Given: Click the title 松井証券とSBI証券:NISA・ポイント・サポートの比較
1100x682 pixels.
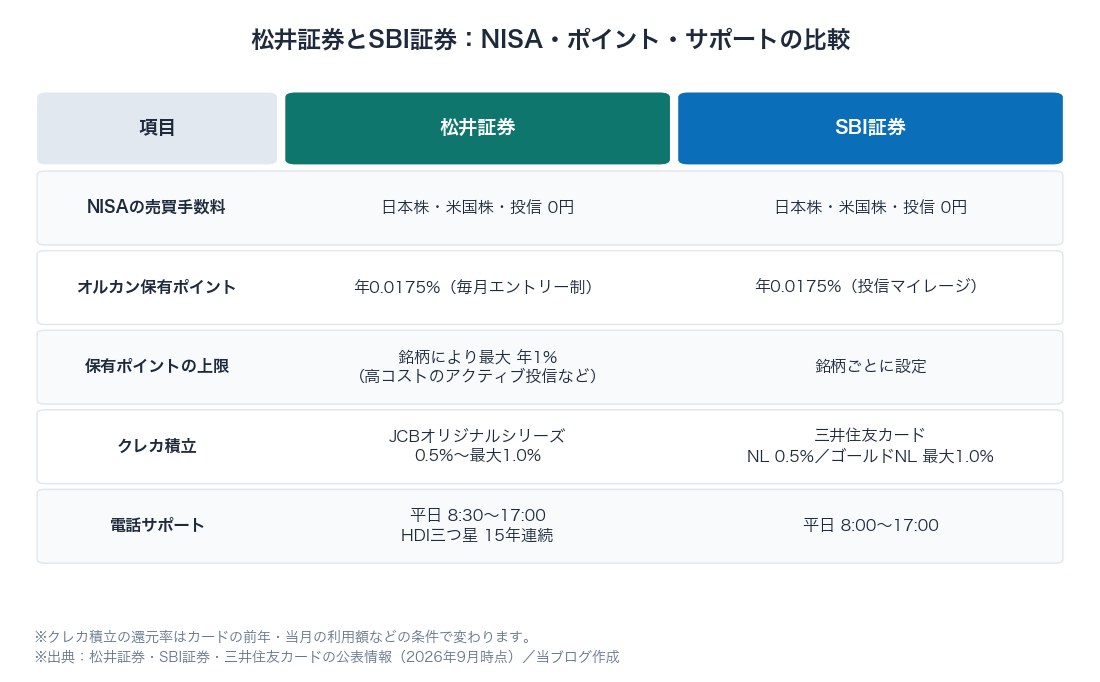Looking at the screenshot, I should pos(551,39).
